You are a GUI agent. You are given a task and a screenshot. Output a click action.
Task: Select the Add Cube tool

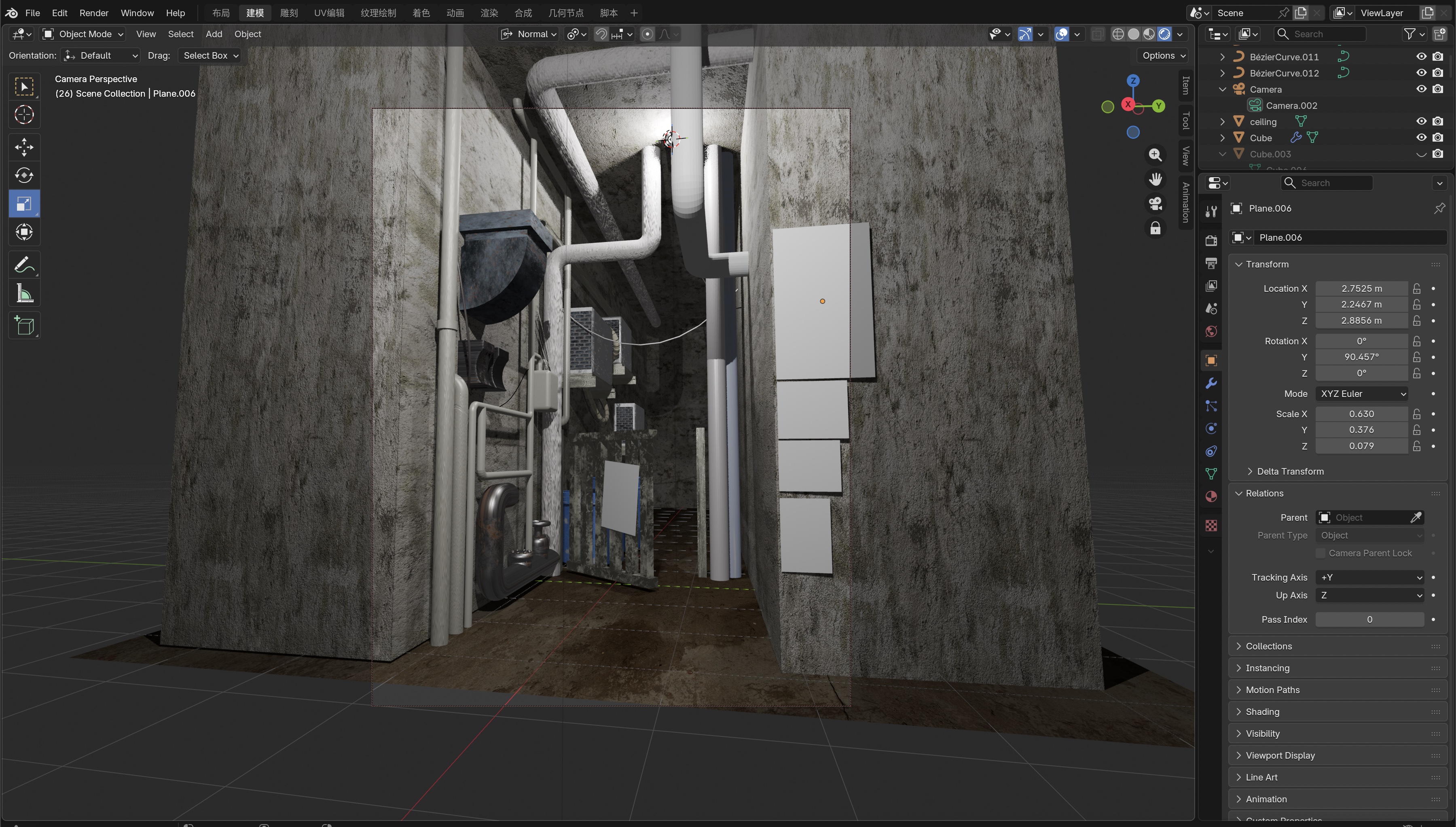click(24, 326)
